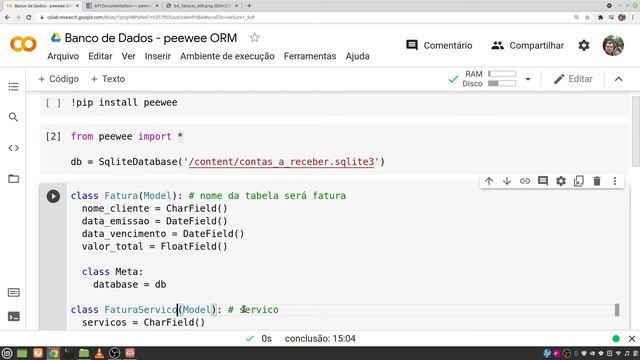Image resolution: width=640 pixels, height=360 pixels.
Task: Open terminal icon in left sidebar
Action: pos(13,316)
